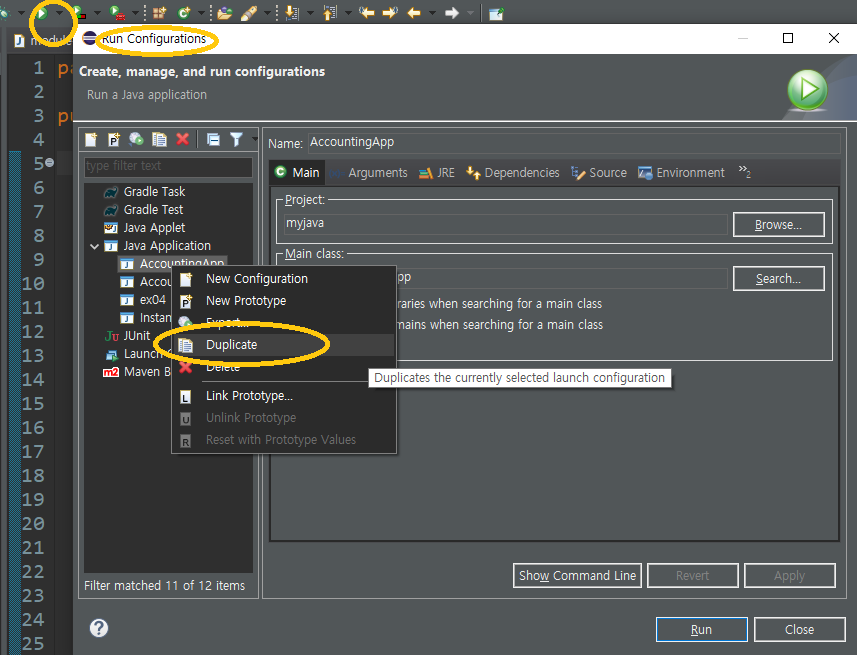Select Gradle Task in configuration tree
857x655 pixels.
point(154,192)
